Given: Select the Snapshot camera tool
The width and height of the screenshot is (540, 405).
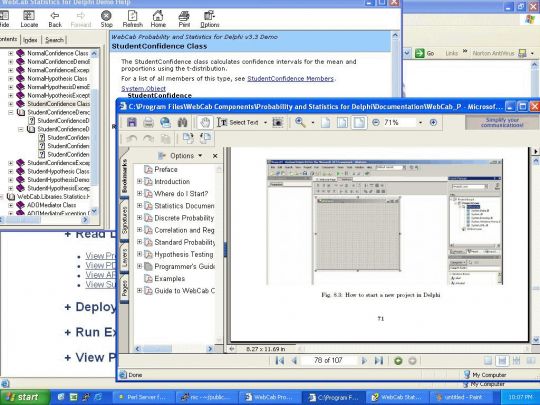Looking at the screenshot, I should [278, 122].
